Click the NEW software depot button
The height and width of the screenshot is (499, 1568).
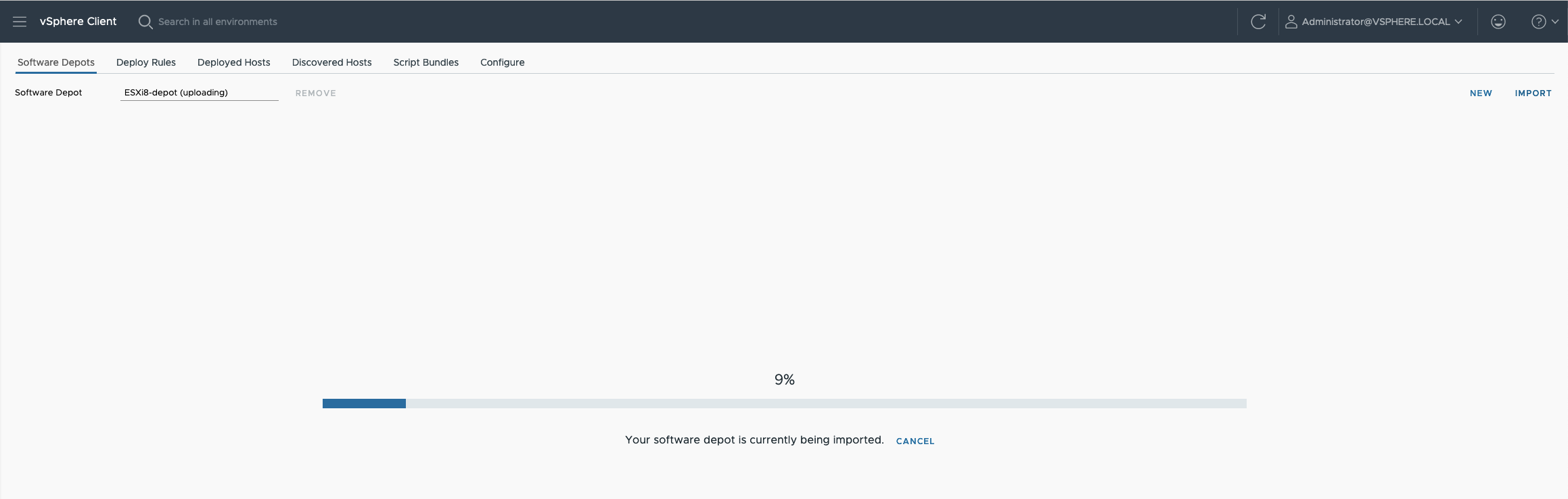(1481, 93)
